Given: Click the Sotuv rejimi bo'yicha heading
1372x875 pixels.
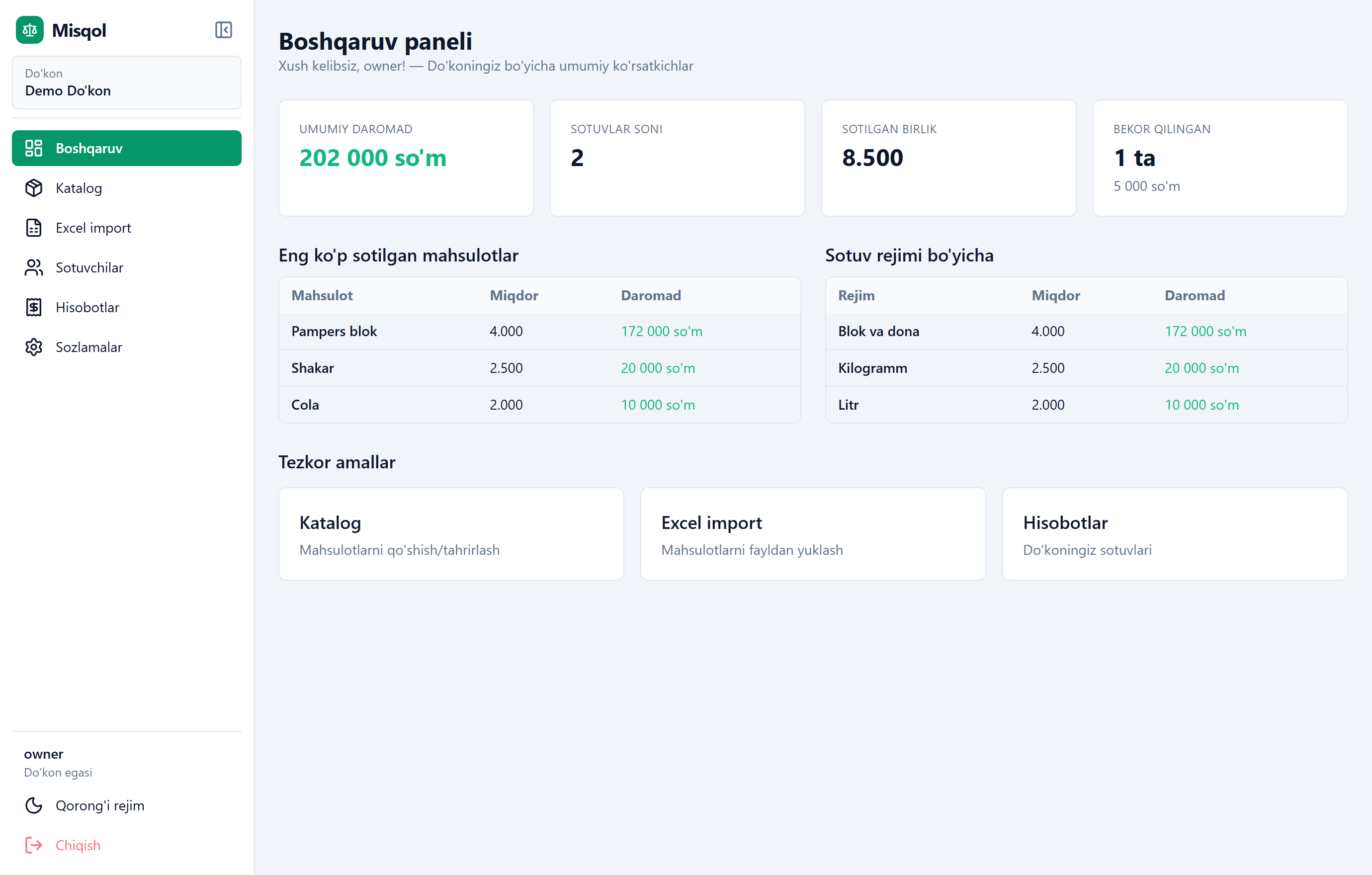Looking at the screenshot, I should [909, 255].
